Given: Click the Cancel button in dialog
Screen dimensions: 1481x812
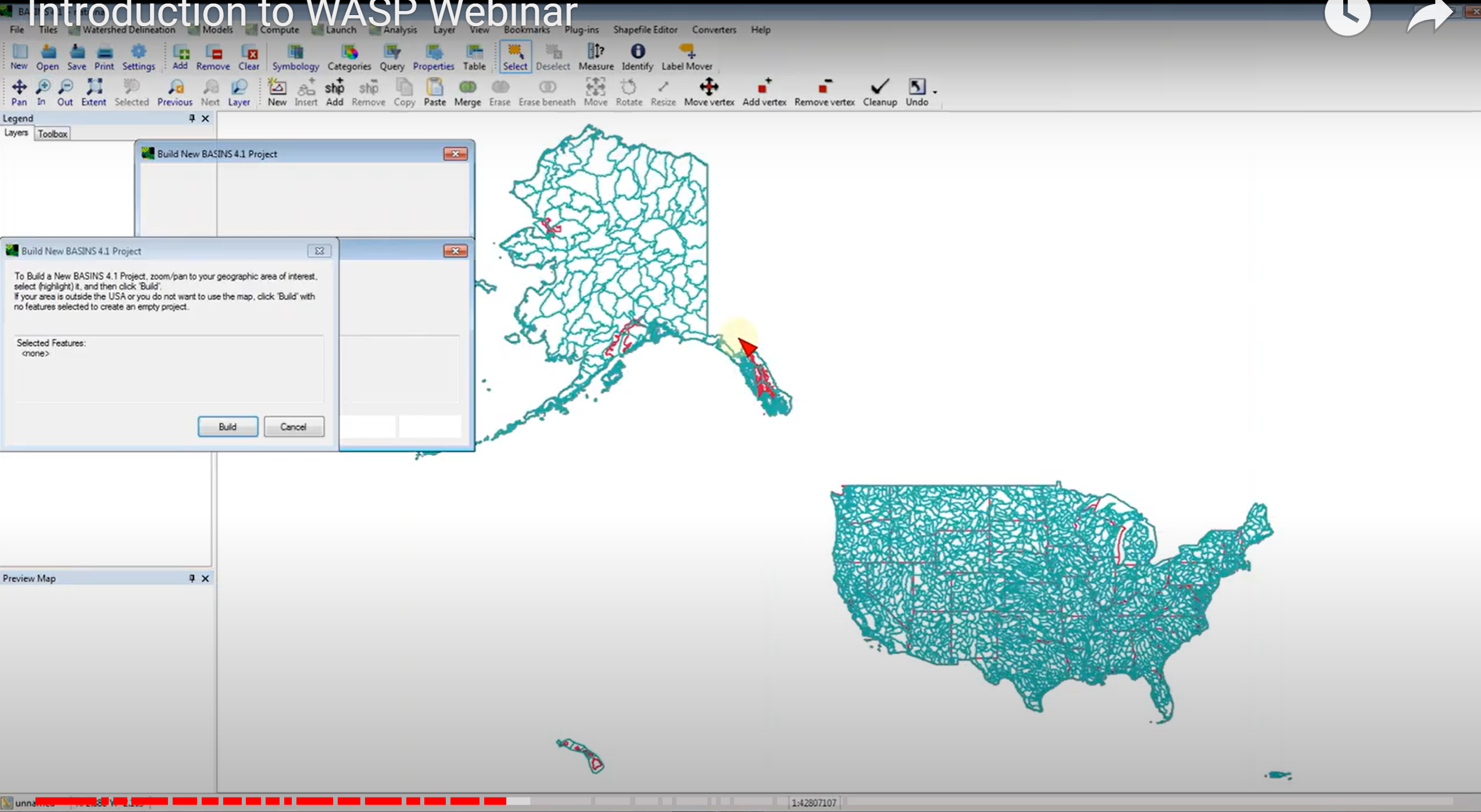Looking at the screenshot, I should 294,427.
